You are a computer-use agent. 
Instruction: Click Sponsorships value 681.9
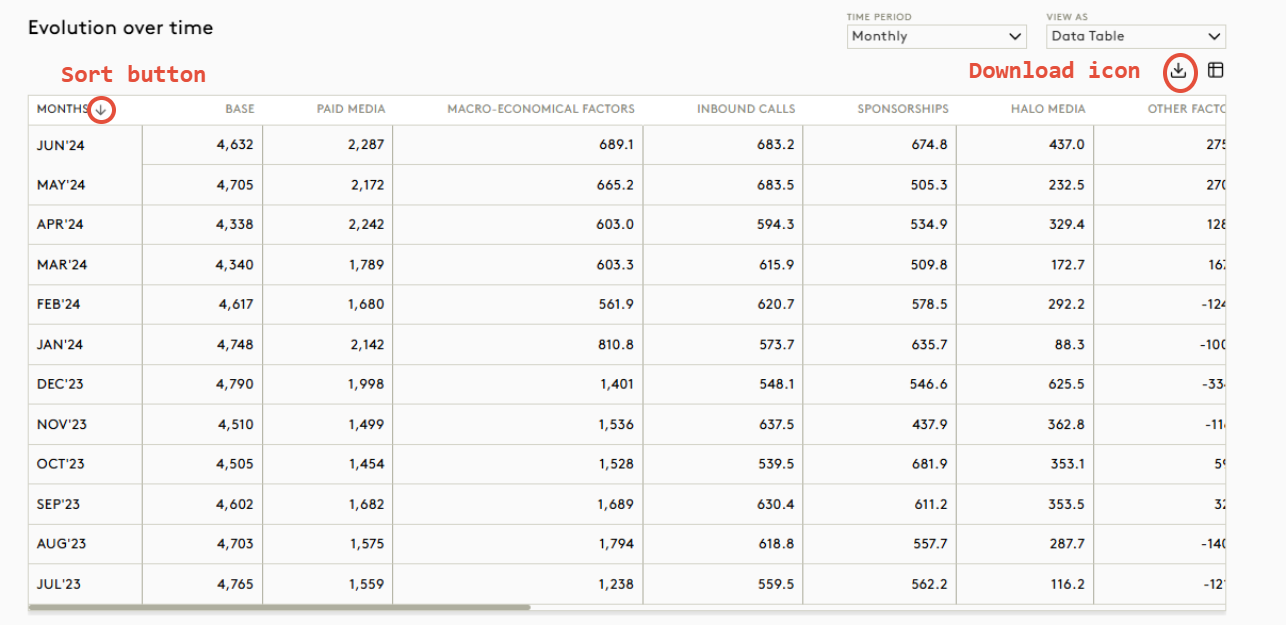tap(929, 464)
